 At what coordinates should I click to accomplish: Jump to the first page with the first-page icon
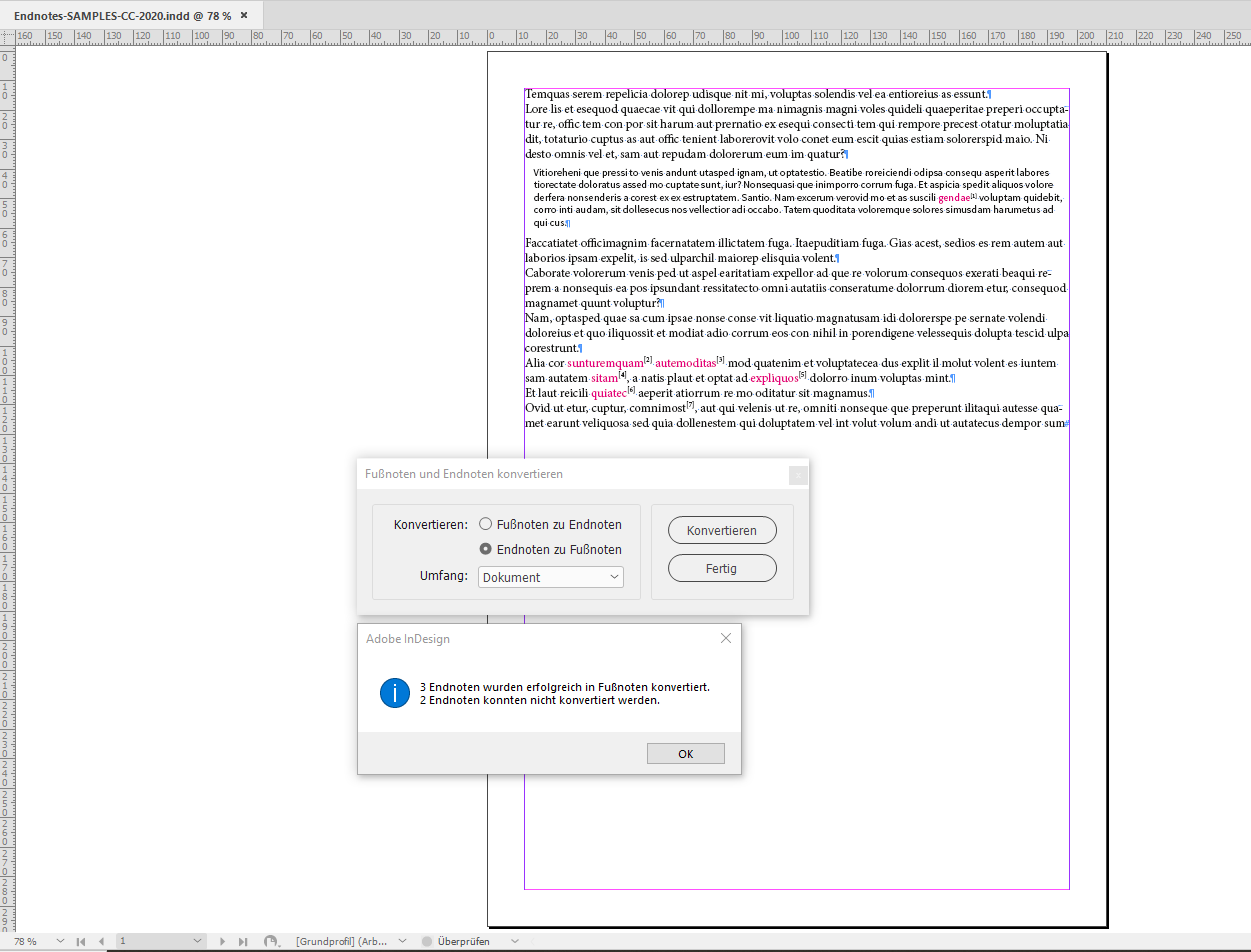pos(80,941)
